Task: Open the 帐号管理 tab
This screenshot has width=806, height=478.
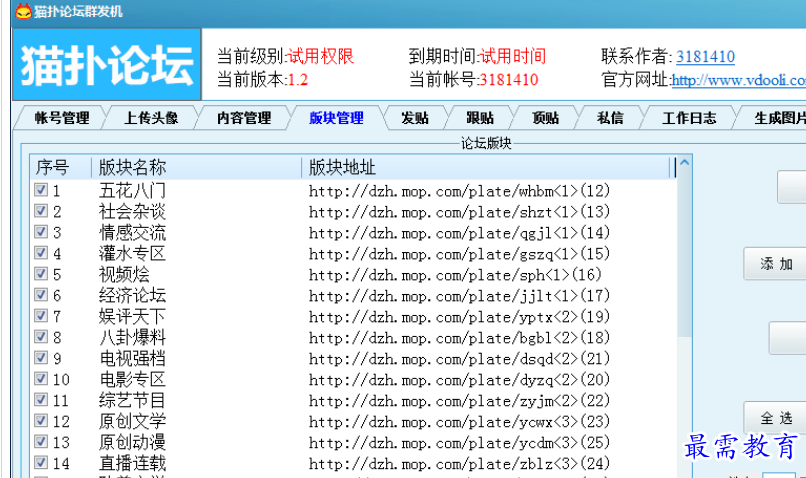Action: pos(62,118)
